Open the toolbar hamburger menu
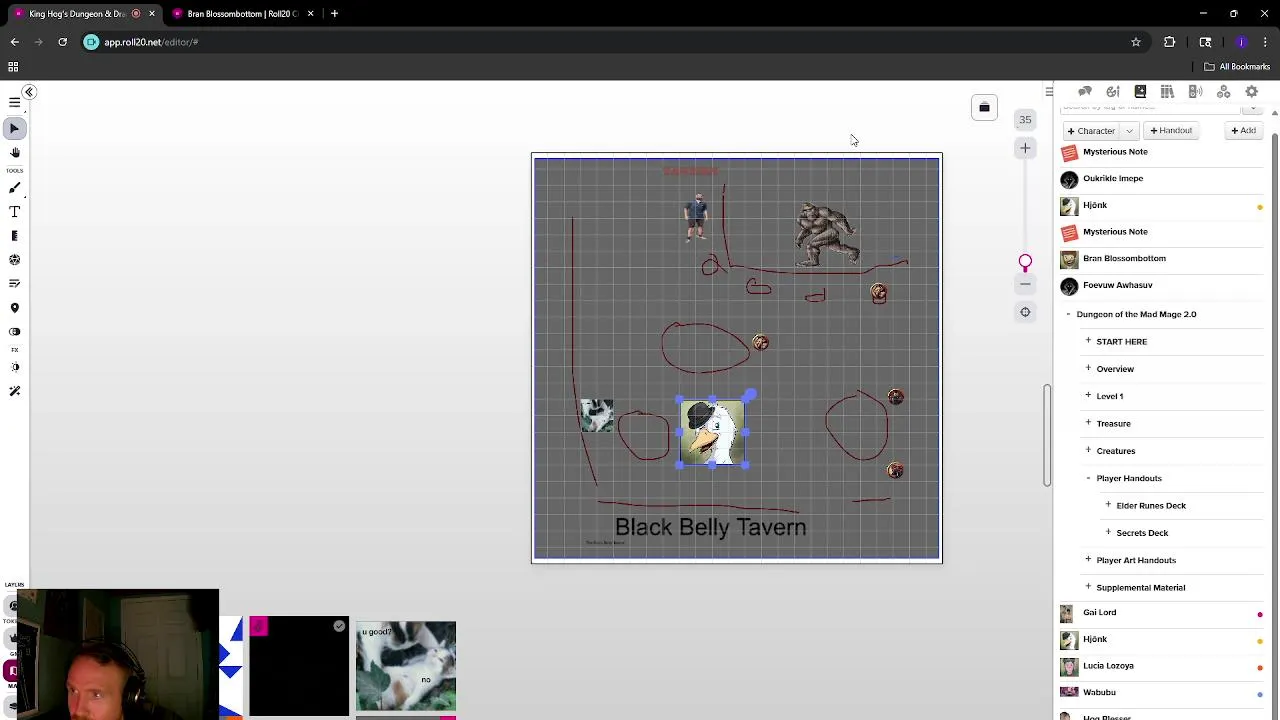The height and width of the screenshot is (720, 1280). tap(14, 103)
